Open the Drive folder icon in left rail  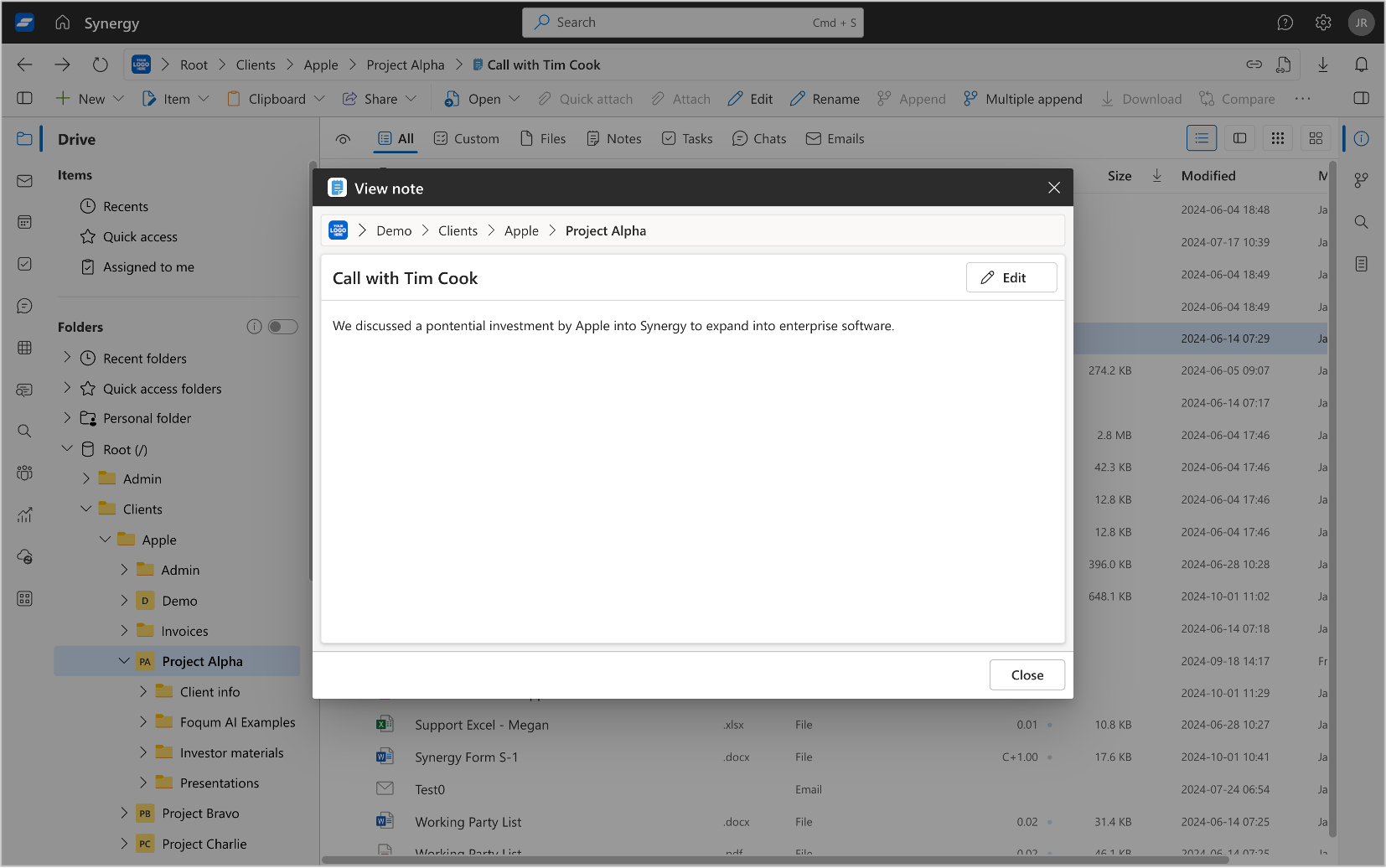pos(25,139)
